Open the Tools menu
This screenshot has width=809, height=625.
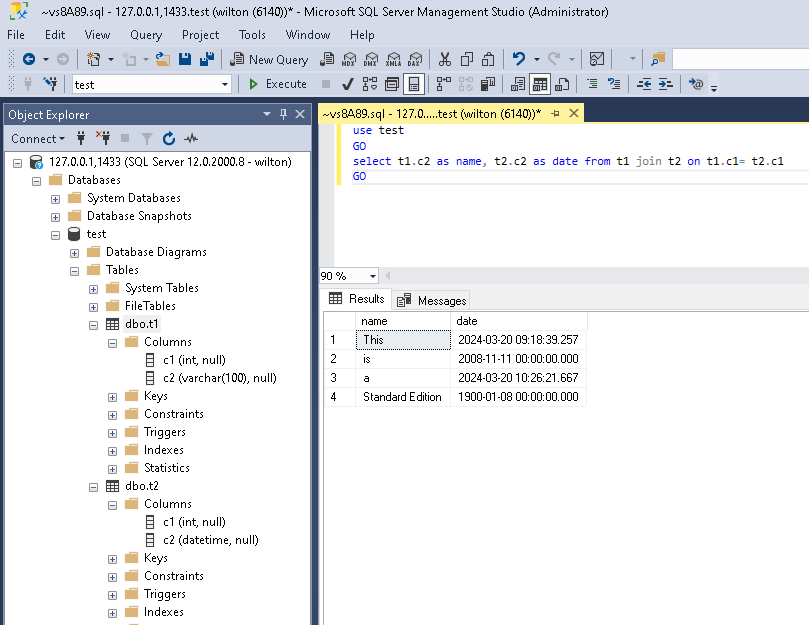[x=252, y=35]
